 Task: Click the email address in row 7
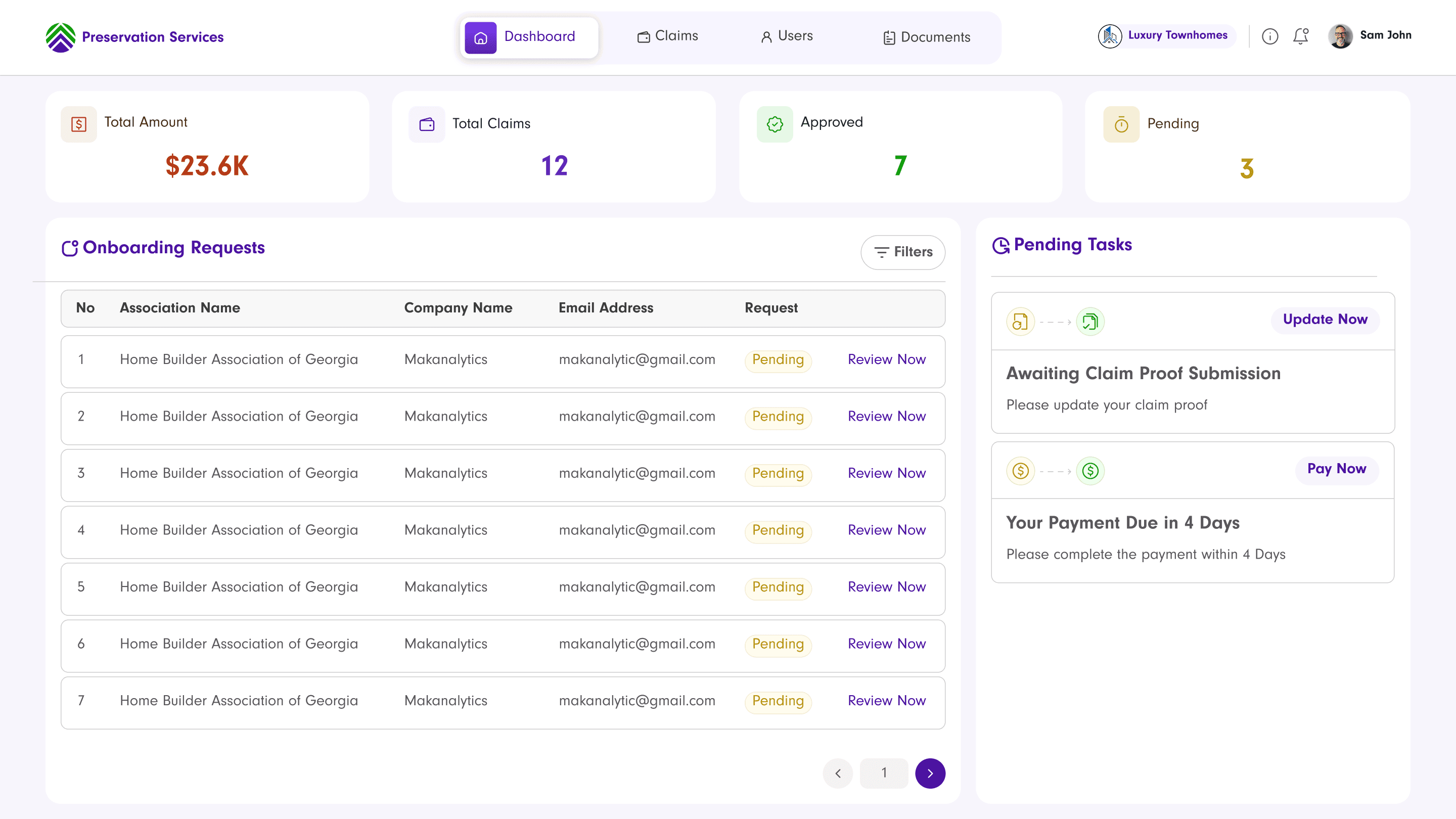pos(636,701)
